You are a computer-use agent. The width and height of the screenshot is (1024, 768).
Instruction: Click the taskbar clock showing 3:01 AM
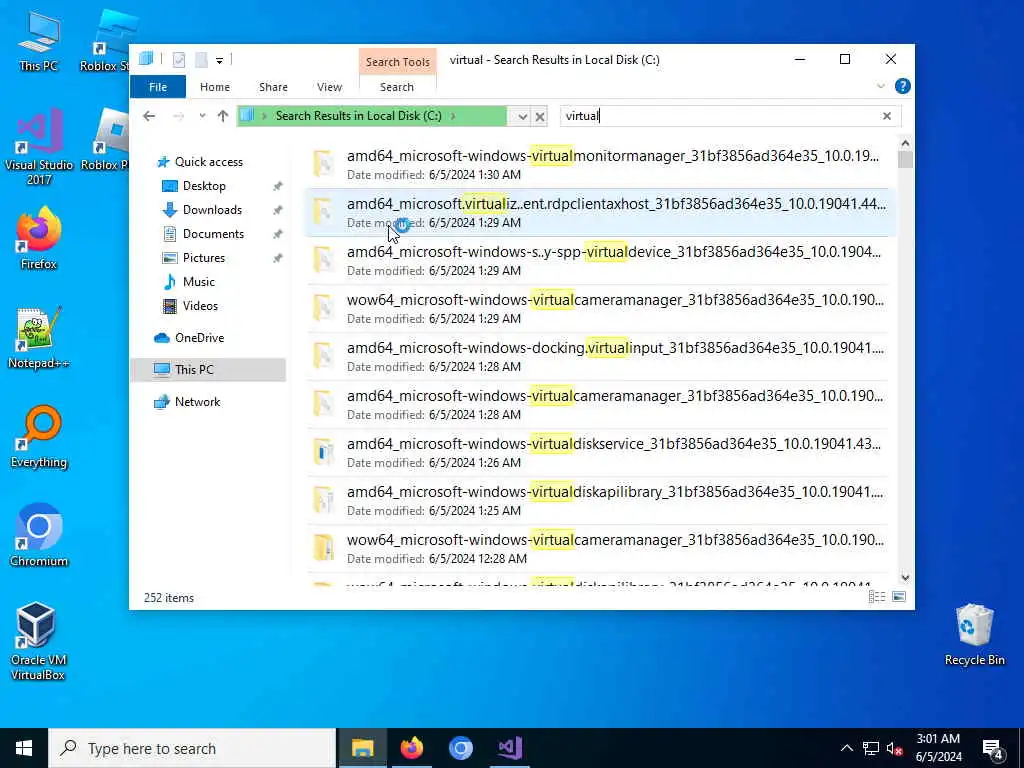click(938, 748)
